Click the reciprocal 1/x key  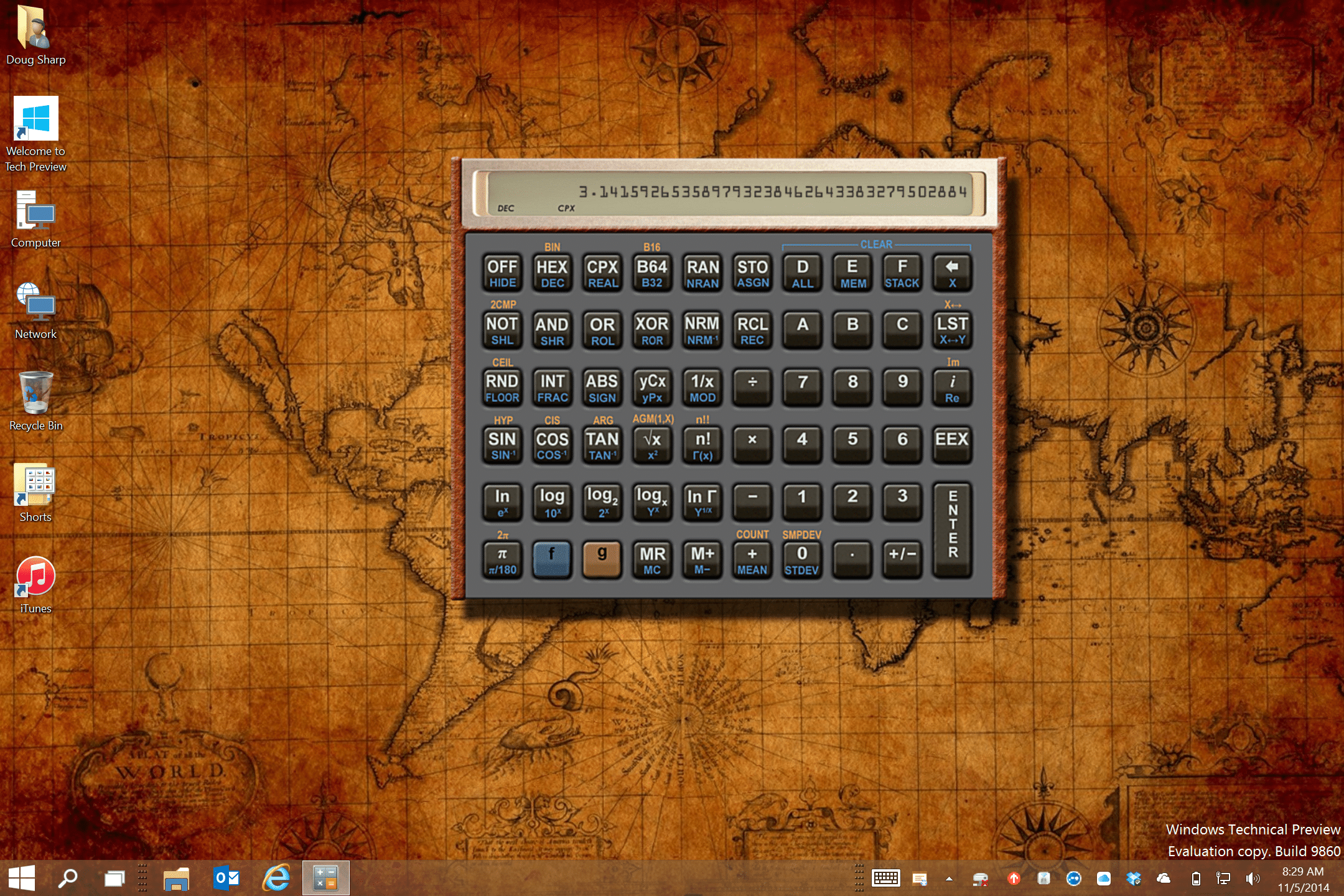tap(702, 388)
